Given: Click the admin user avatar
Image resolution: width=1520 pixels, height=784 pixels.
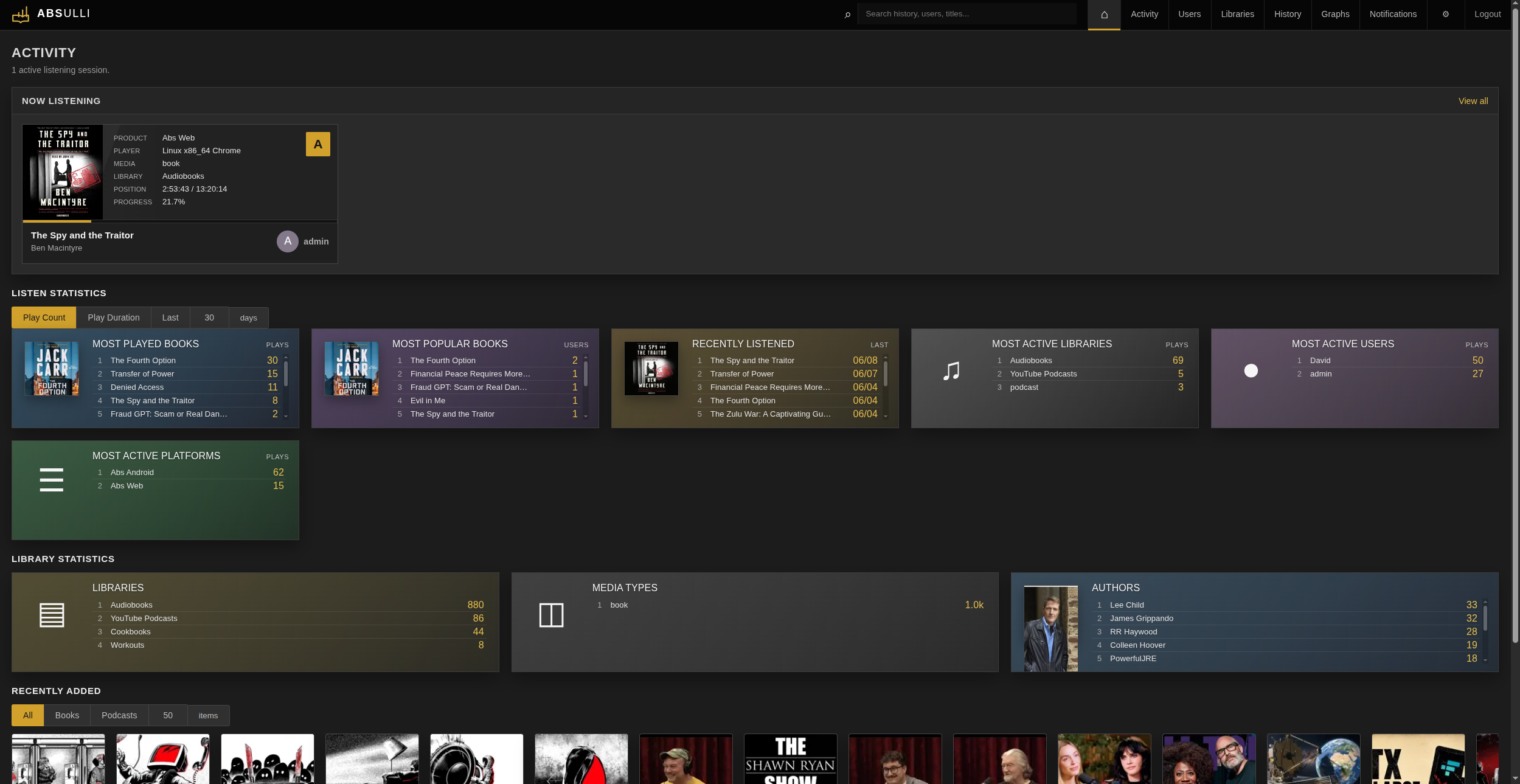Looking at the screenshot, I should 288,241.
